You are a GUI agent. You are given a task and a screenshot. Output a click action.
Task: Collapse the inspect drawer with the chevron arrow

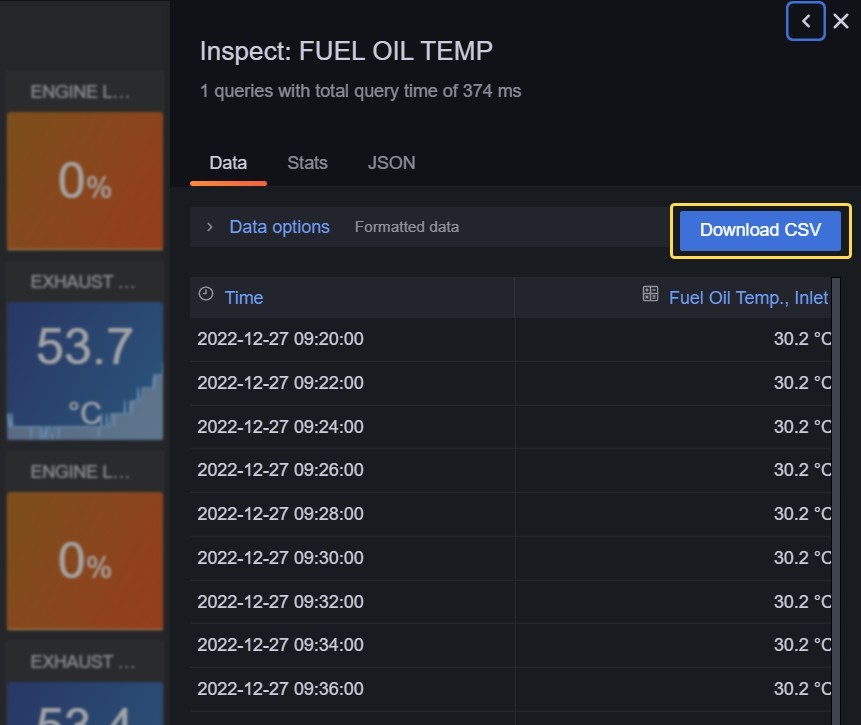click(806, 21)
